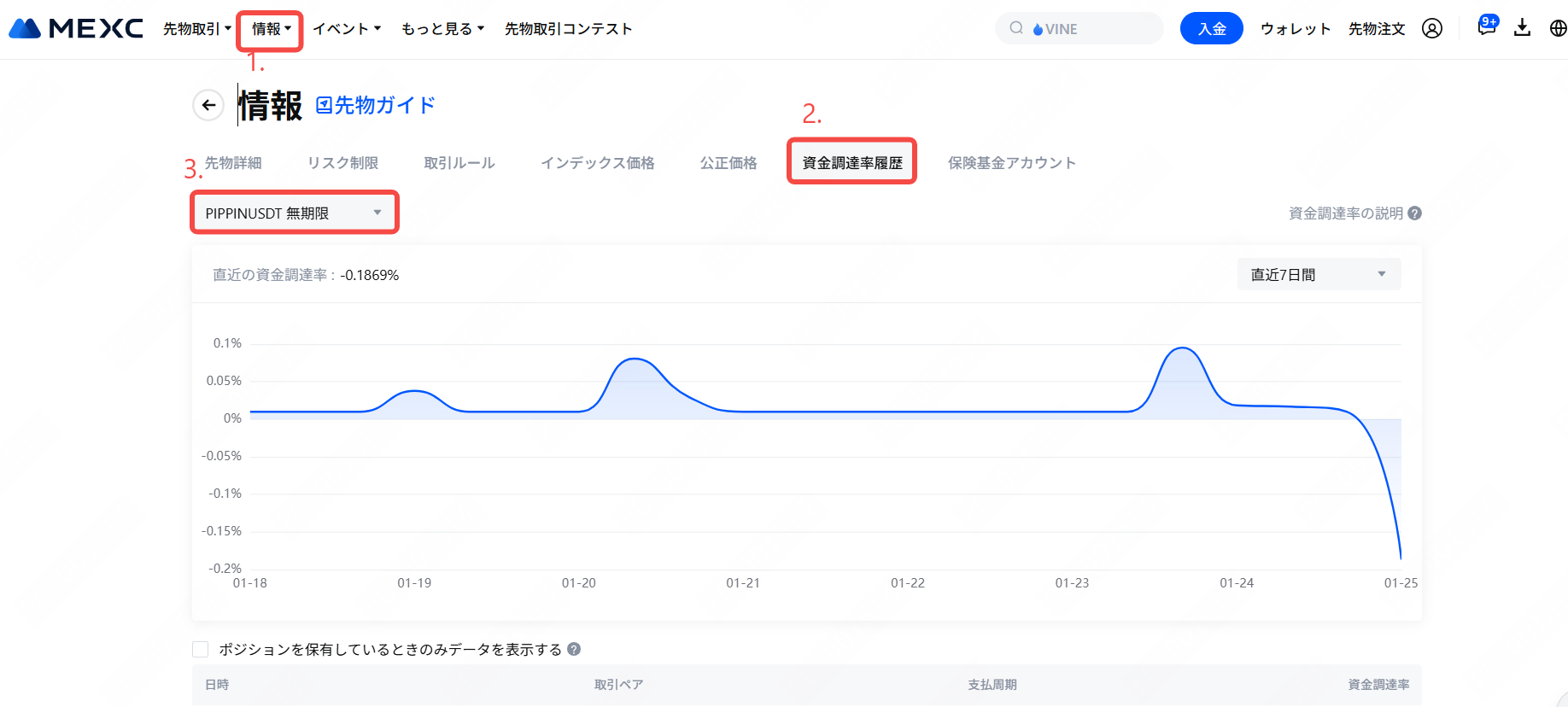Viewport: 1568px width, 707px height.
Task: Click the MEXC logo
Action: coord(76,28)
